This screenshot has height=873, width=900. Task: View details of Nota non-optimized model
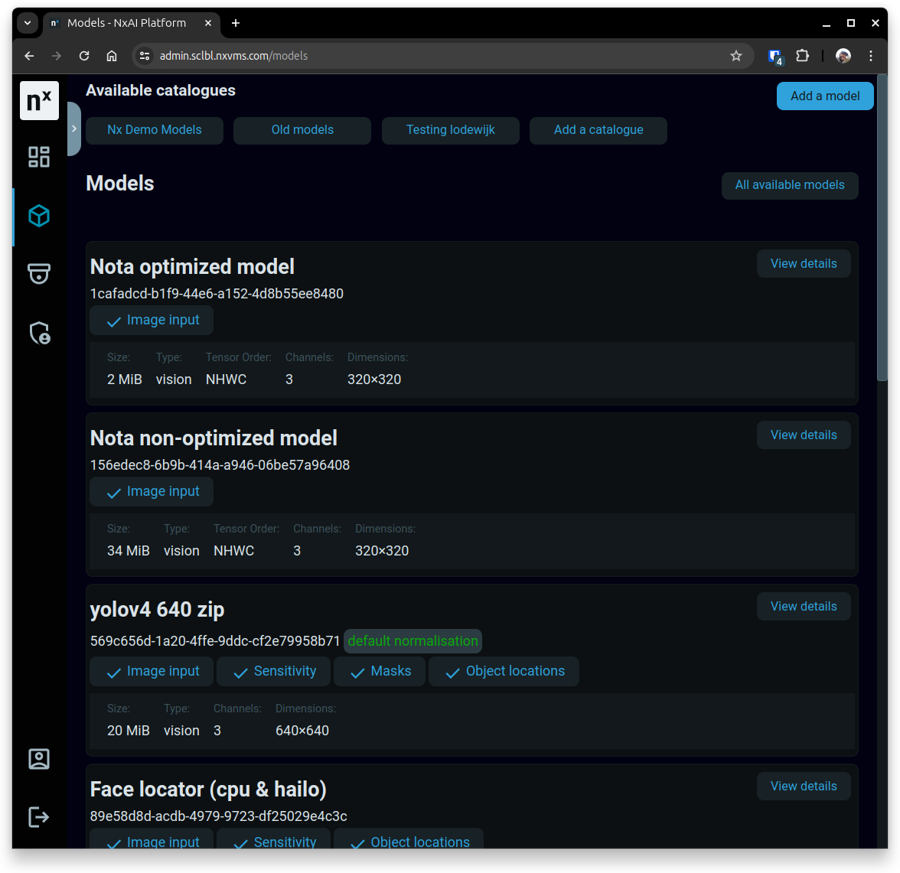(803, 435)
